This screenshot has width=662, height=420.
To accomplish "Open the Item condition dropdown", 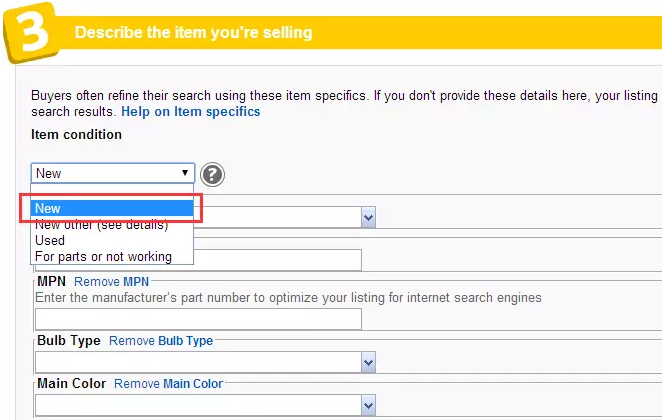I will [x=113, y=173].
